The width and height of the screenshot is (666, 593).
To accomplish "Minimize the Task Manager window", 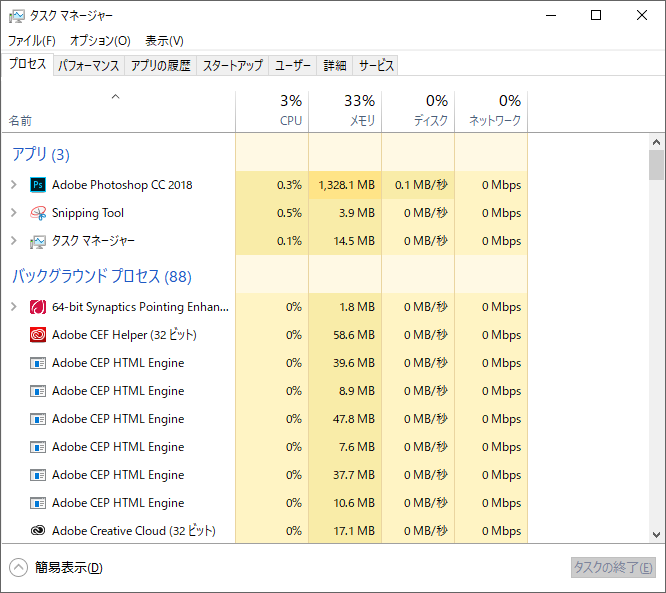I will click(x=551, y=16).
